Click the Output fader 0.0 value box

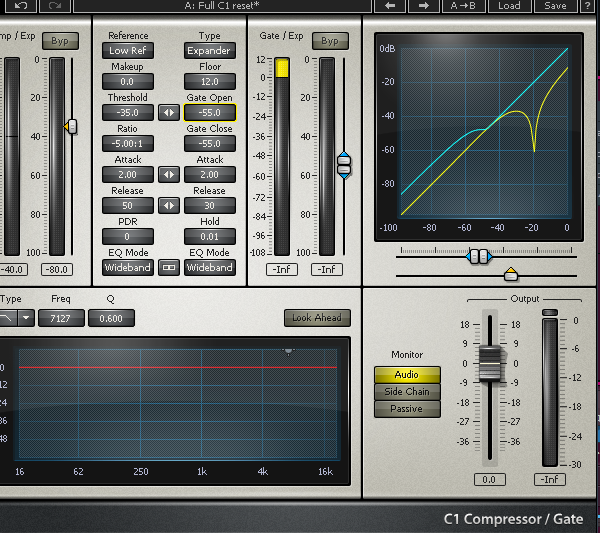(x=489, y=479)
